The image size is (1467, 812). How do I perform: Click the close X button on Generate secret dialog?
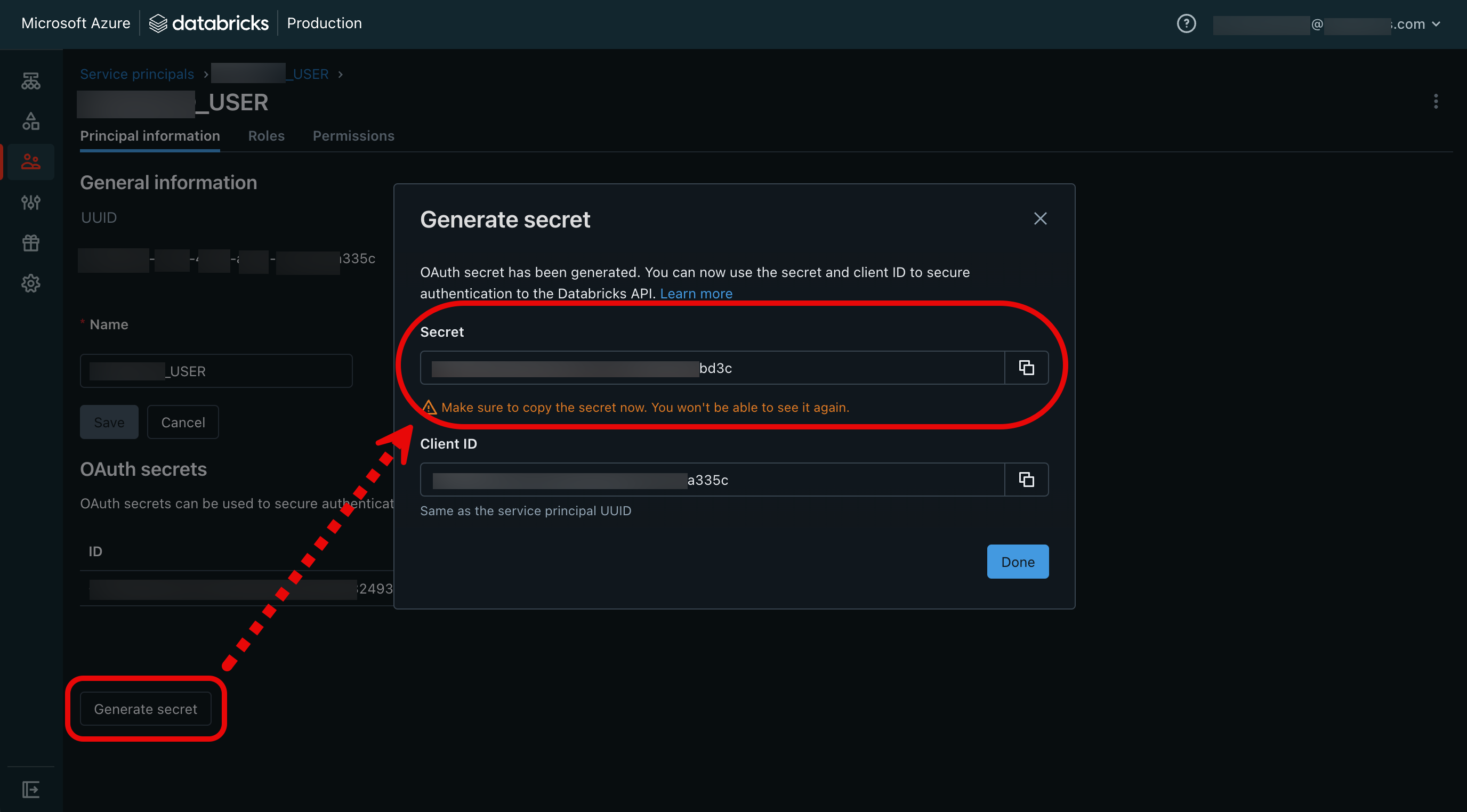click(1040, 218)
